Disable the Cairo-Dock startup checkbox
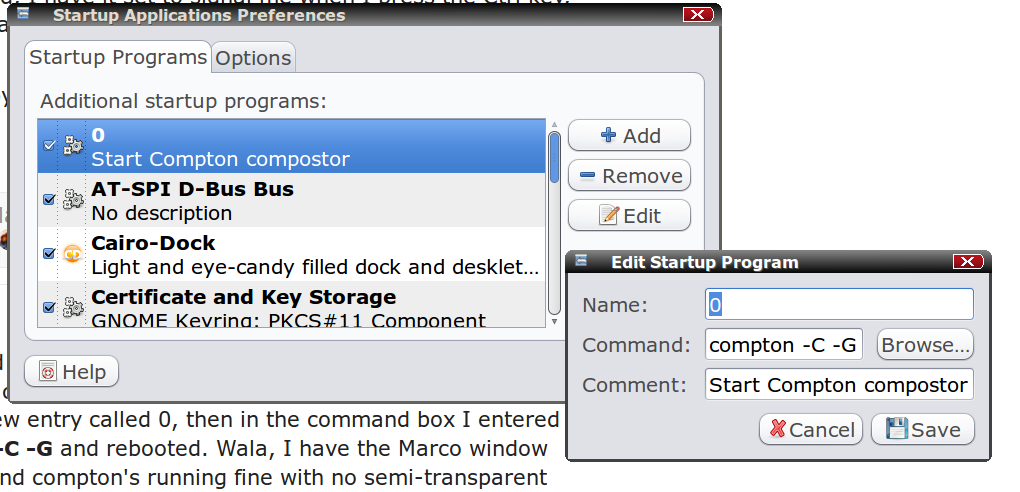Screen dimensions: 1020x492 (49, 254)
